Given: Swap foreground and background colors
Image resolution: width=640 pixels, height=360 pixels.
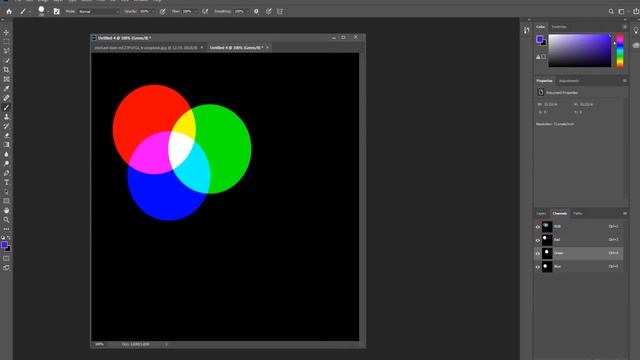Looking at the screenshot, I should (x=9, y=238).
